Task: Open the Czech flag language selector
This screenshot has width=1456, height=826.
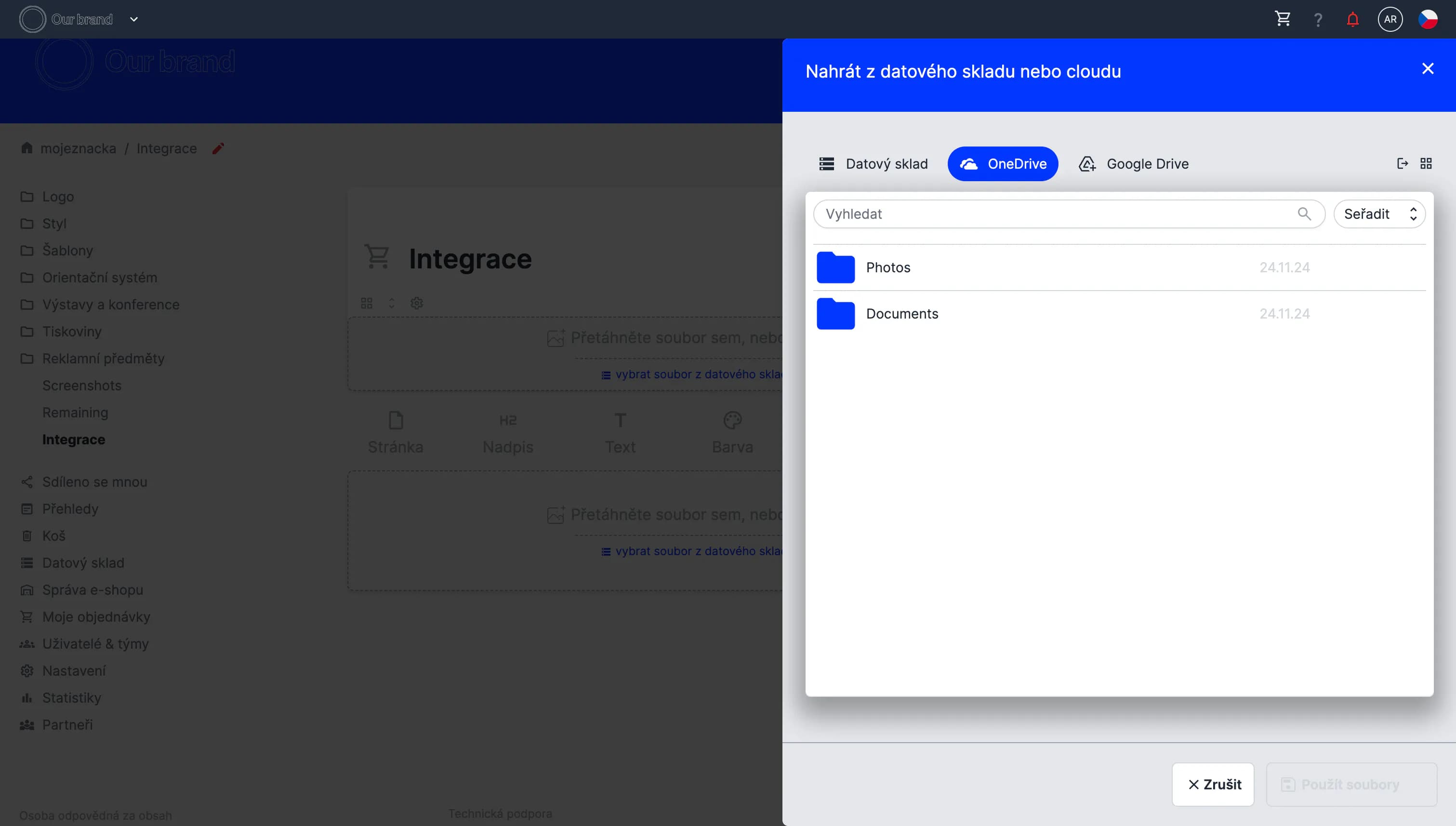Action: (x=1427, y=19)
